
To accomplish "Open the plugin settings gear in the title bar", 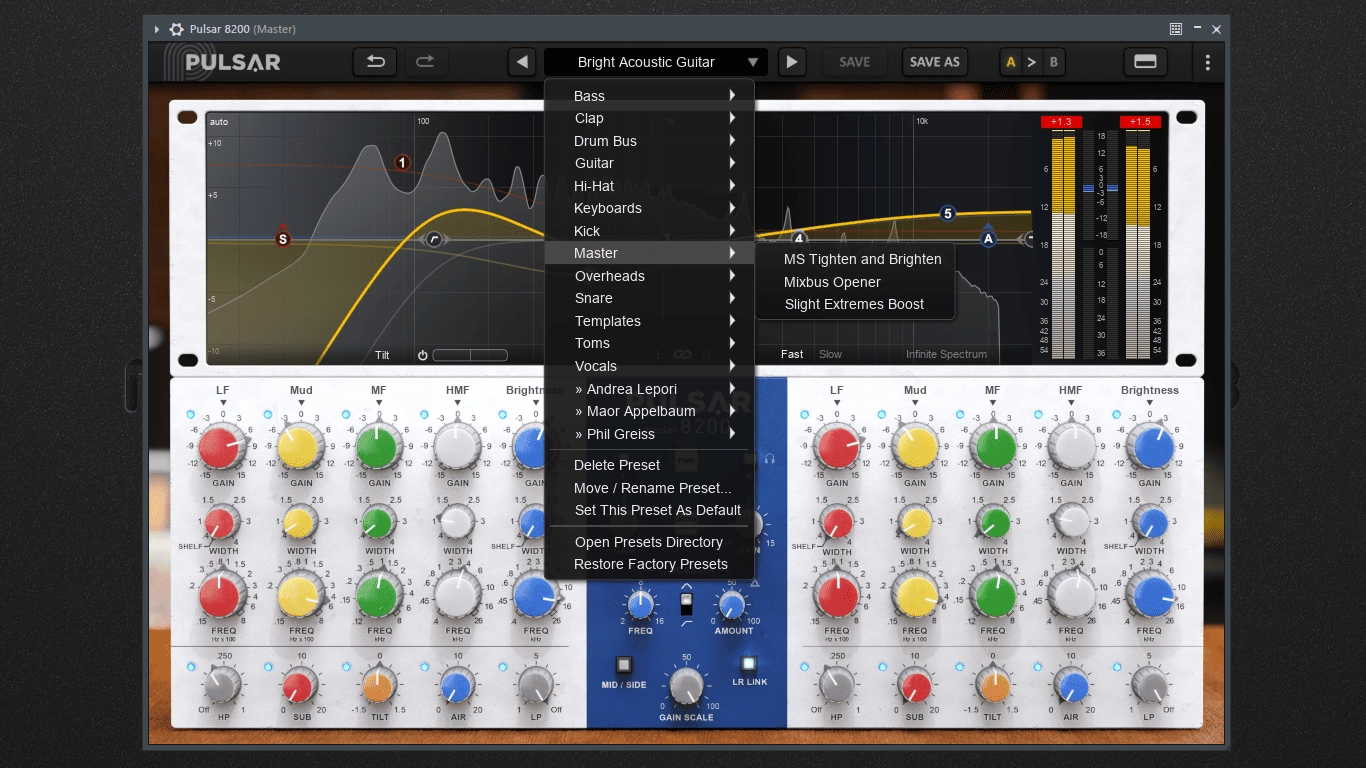I will [176, 29].
